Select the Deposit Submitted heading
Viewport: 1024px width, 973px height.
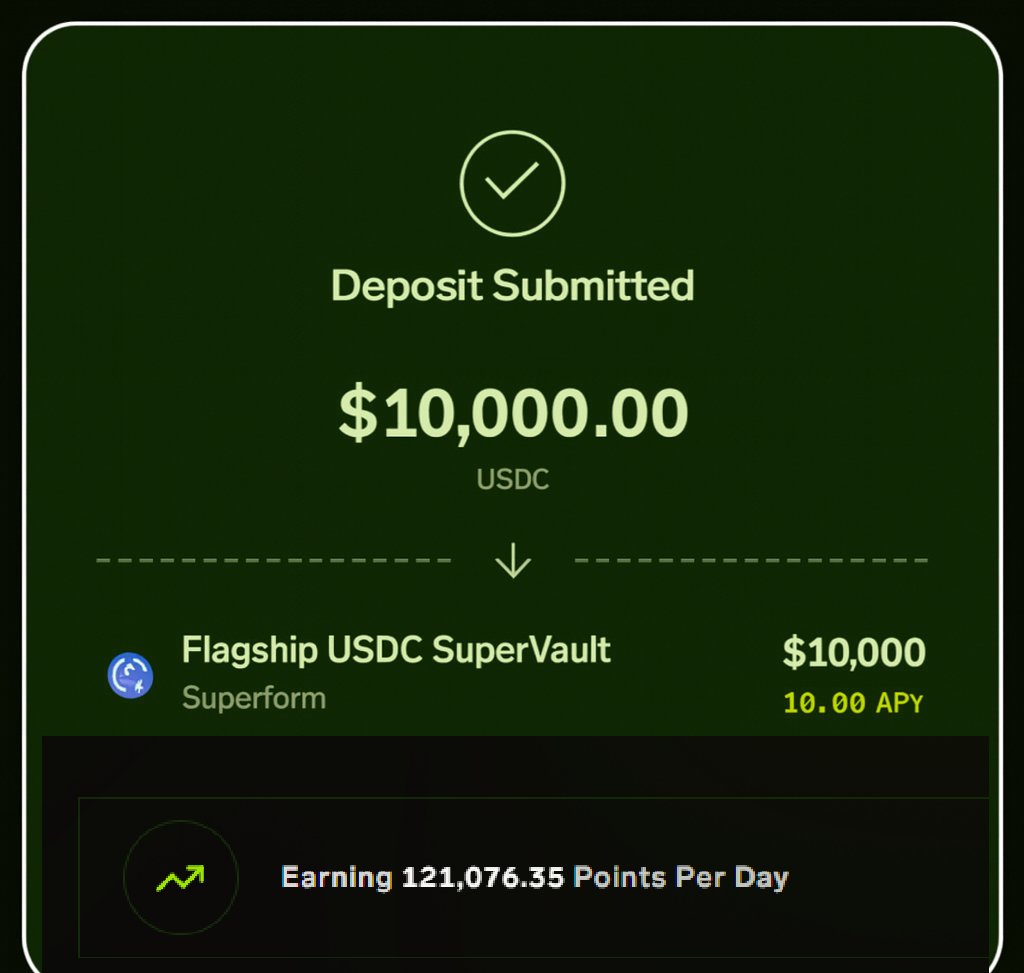click(x=512, y=286)
